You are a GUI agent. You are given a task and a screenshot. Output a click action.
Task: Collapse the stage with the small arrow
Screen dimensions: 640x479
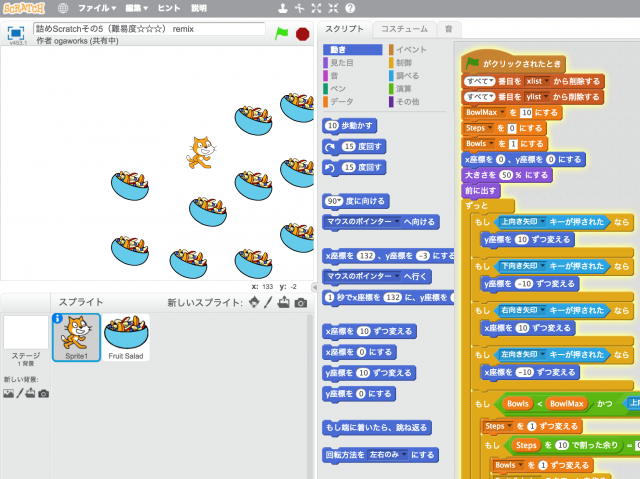[x=314, y=287]
